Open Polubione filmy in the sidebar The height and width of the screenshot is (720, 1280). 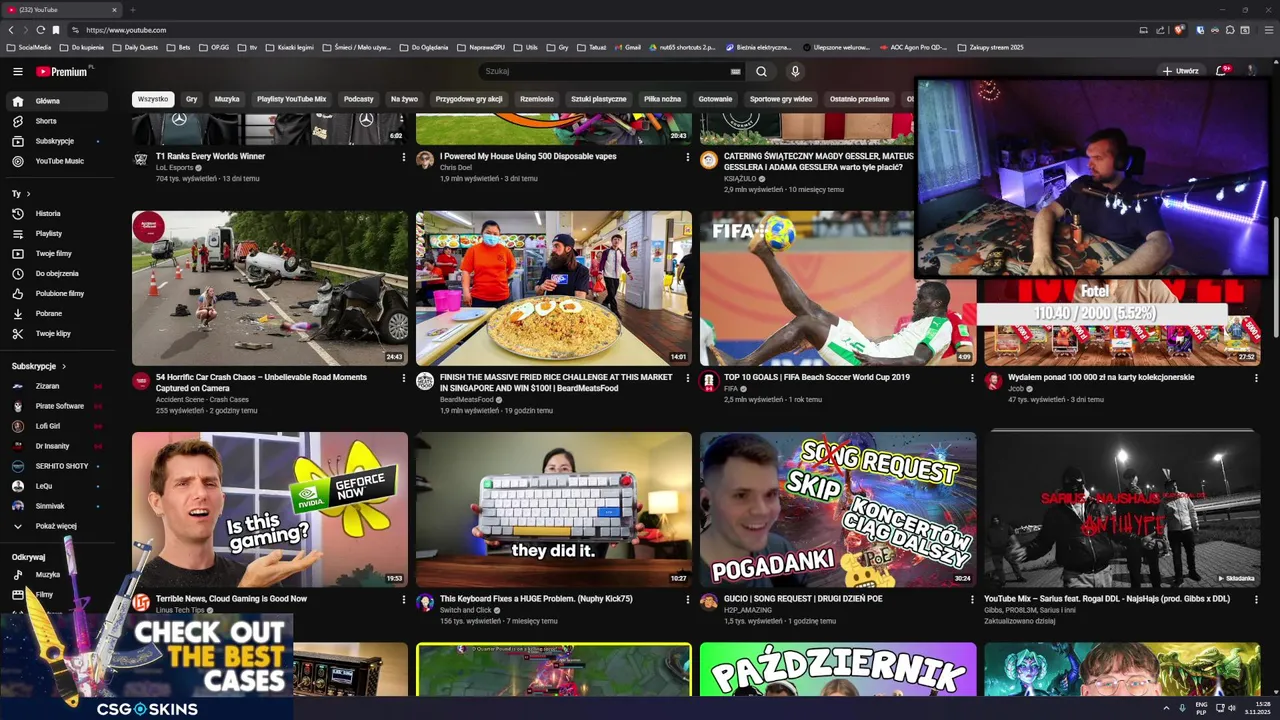pos(58,293)
